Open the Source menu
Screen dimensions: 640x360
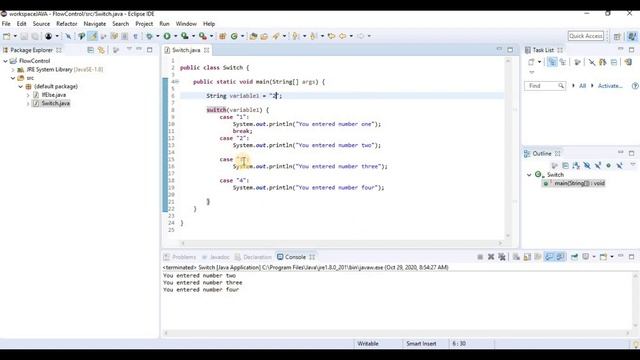click(x=41, y=24)
